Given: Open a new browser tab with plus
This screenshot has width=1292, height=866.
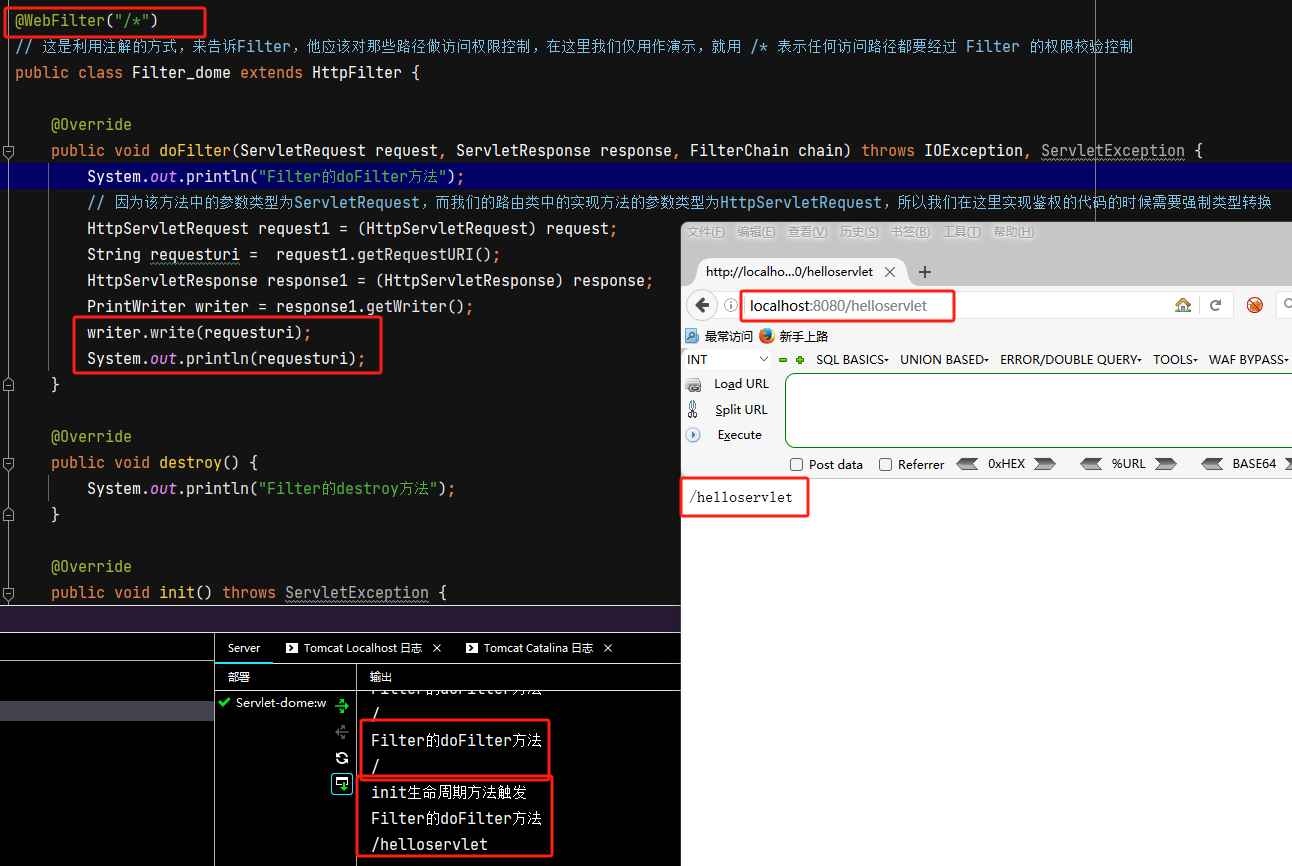Looking at the screenshot, I should [925, 272].
